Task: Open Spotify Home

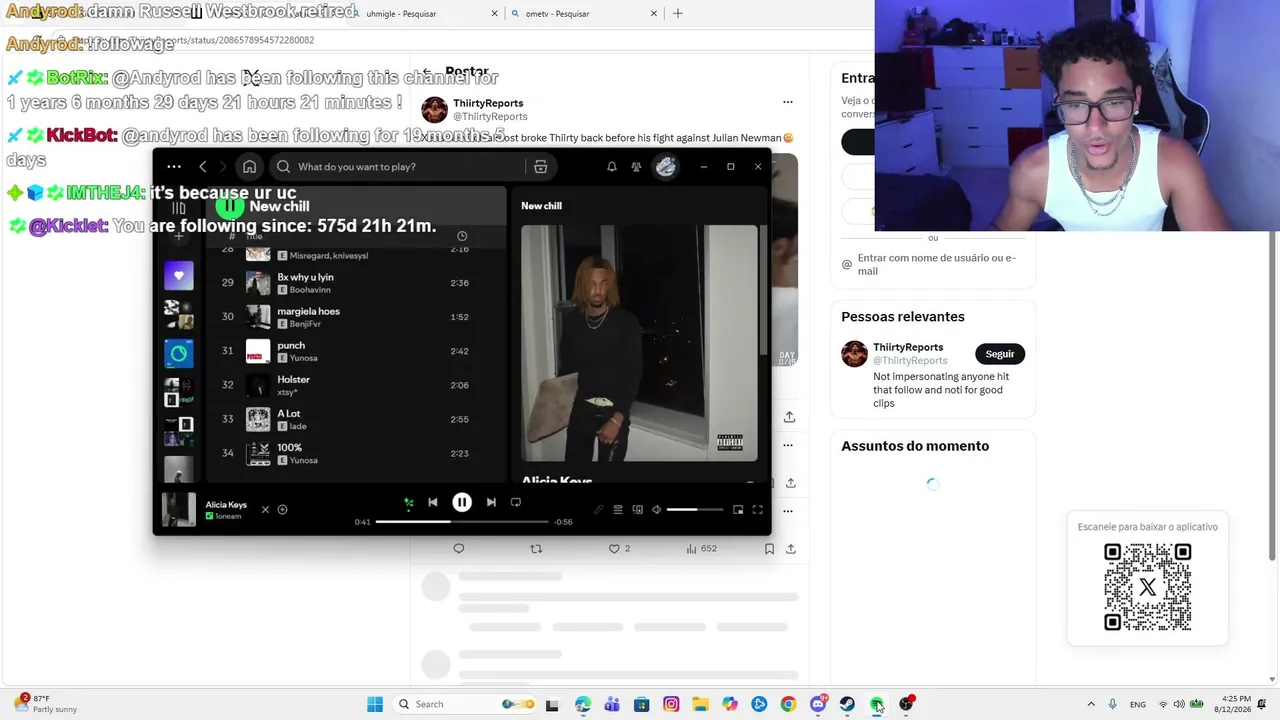Action: (x=250, y=167)
